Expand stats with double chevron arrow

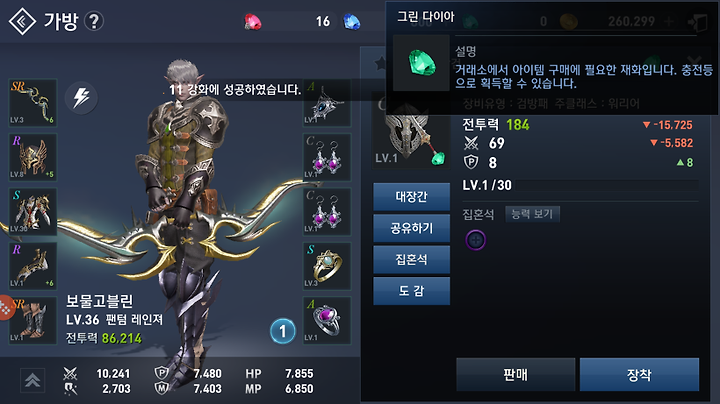pyautogui.click(x=32, y=381)
